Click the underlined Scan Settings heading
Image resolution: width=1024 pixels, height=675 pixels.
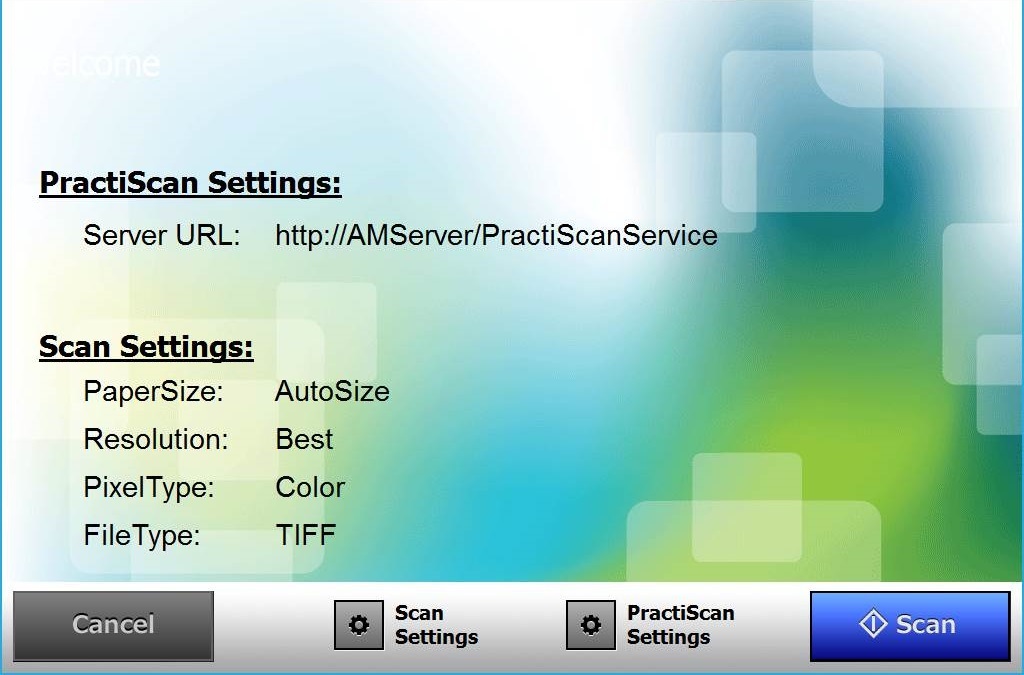click(x=146, y=347)
